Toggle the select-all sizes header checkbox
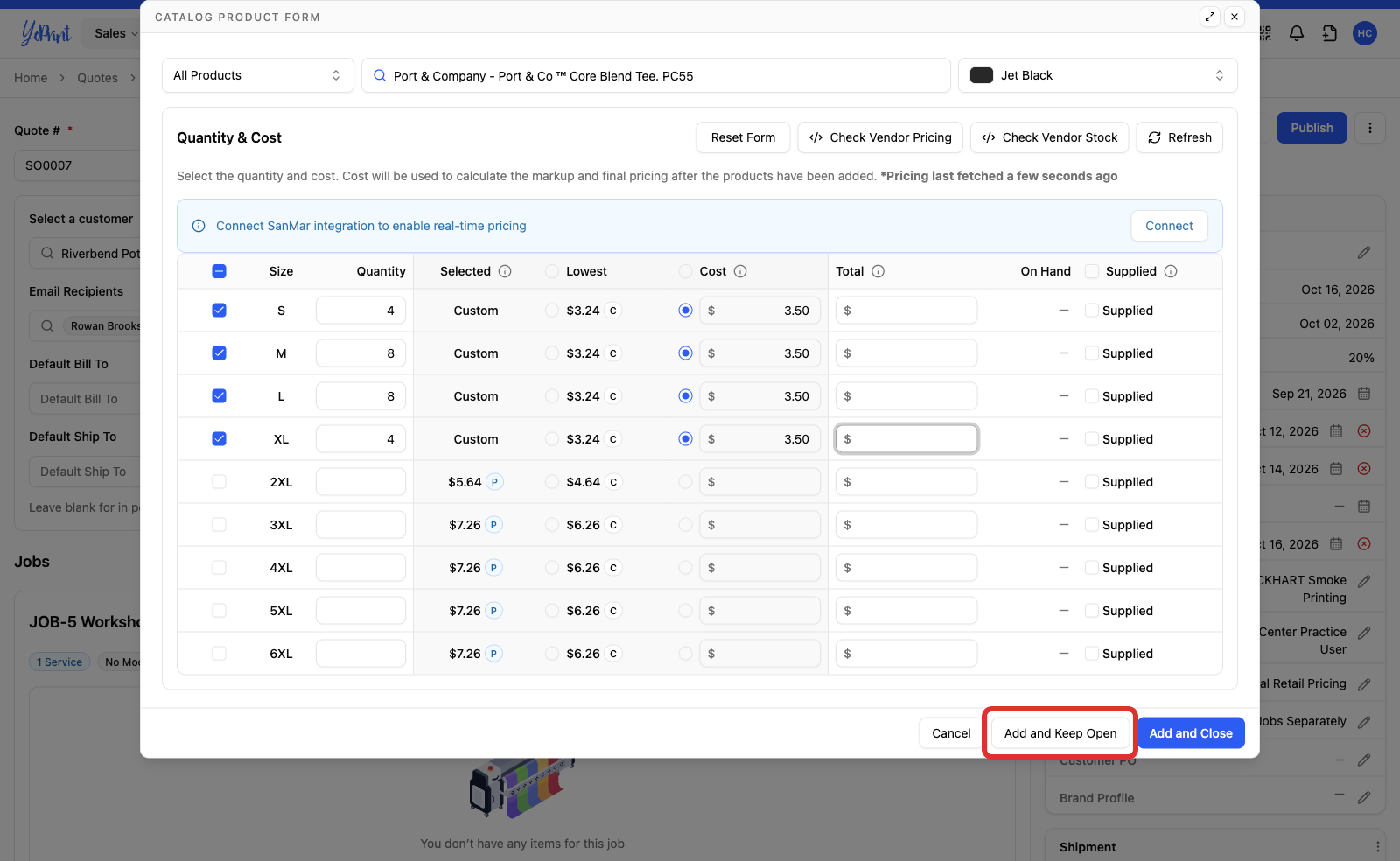 click(x=220, y=271)
